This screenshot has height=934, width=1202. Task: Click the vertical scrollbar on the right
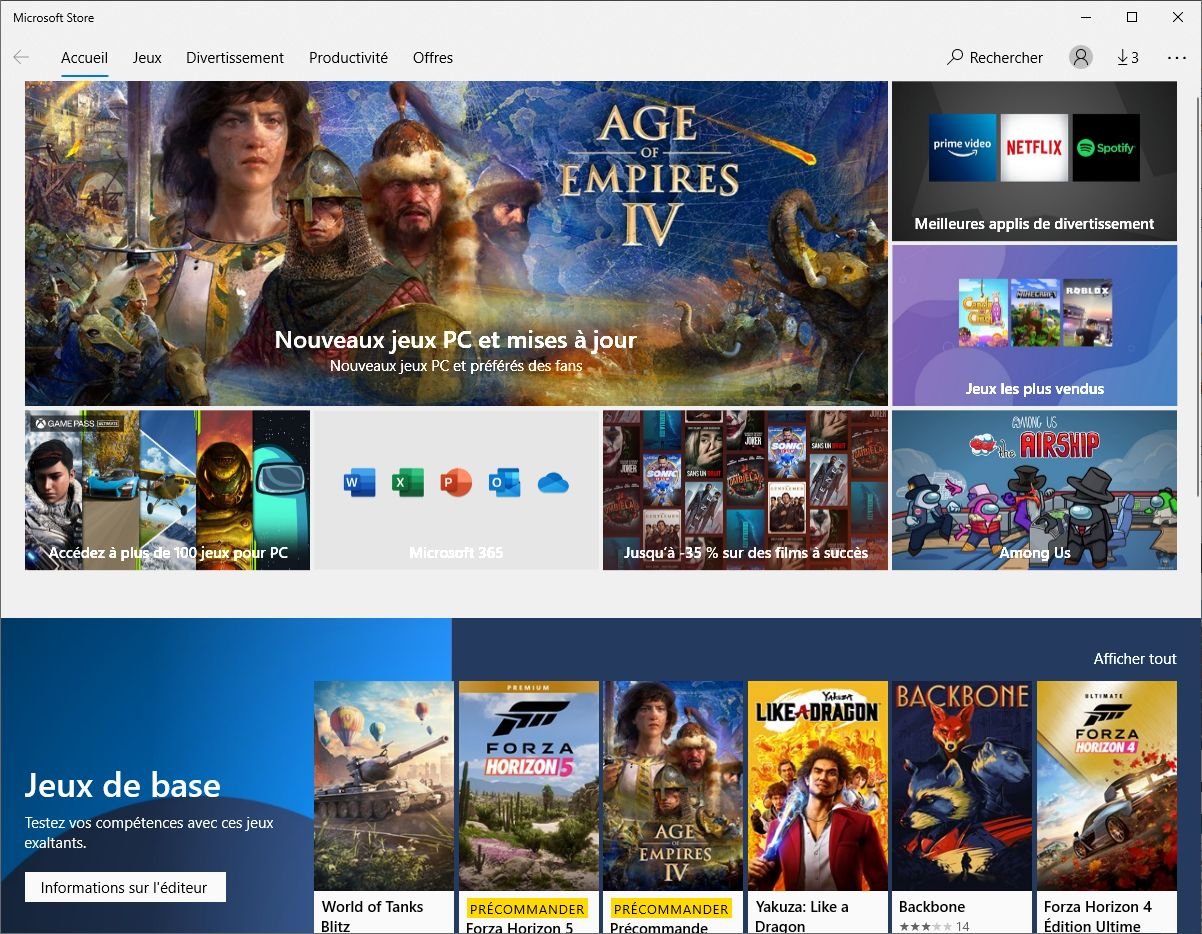pos(1197,300)
